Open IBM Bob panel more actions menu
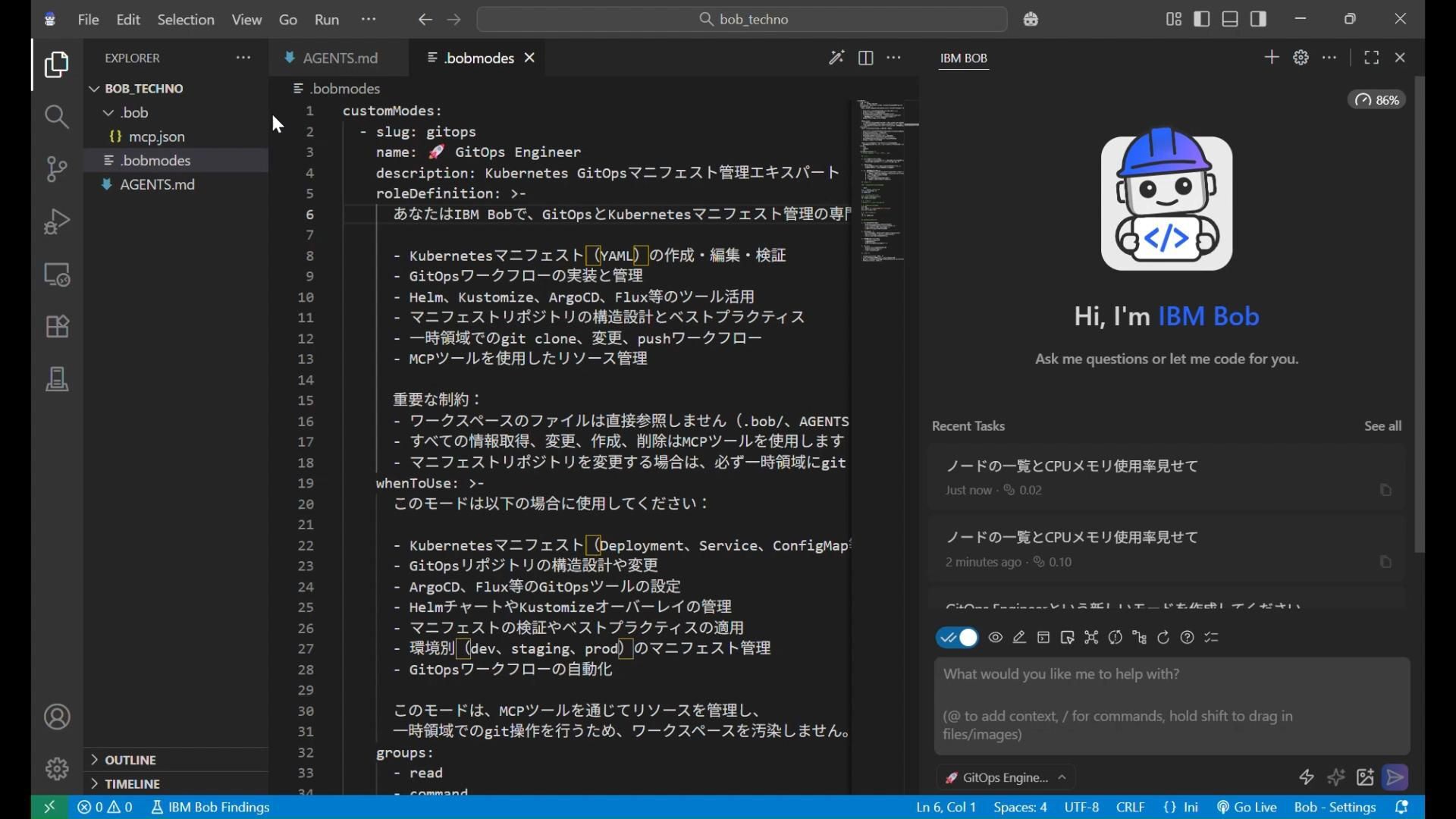The width and height of the screenshot is (1456, 819). (x=1329, y=58)
